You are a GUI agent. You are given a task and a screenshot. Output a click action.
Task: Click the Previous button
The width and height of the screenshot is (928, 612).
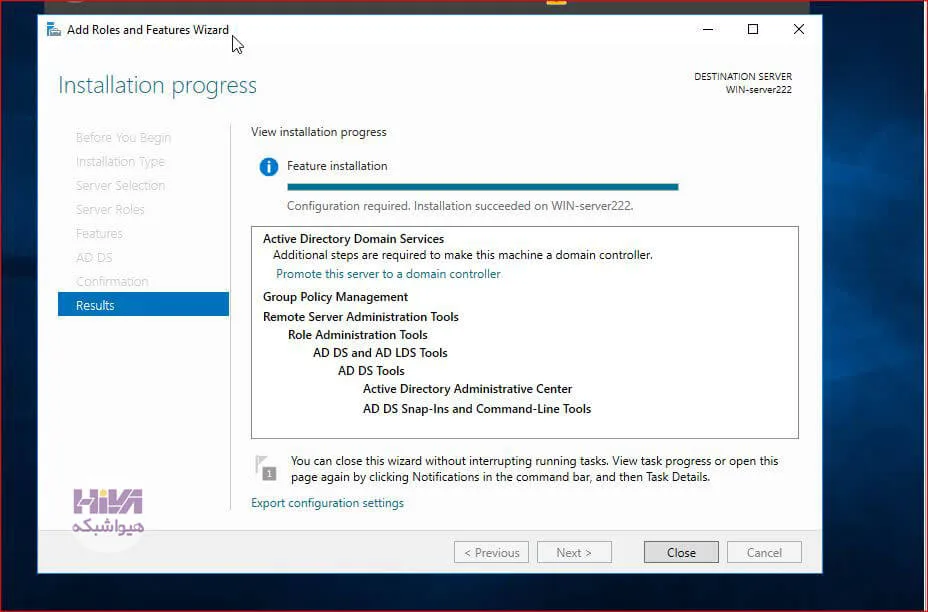tap(491, 552)
